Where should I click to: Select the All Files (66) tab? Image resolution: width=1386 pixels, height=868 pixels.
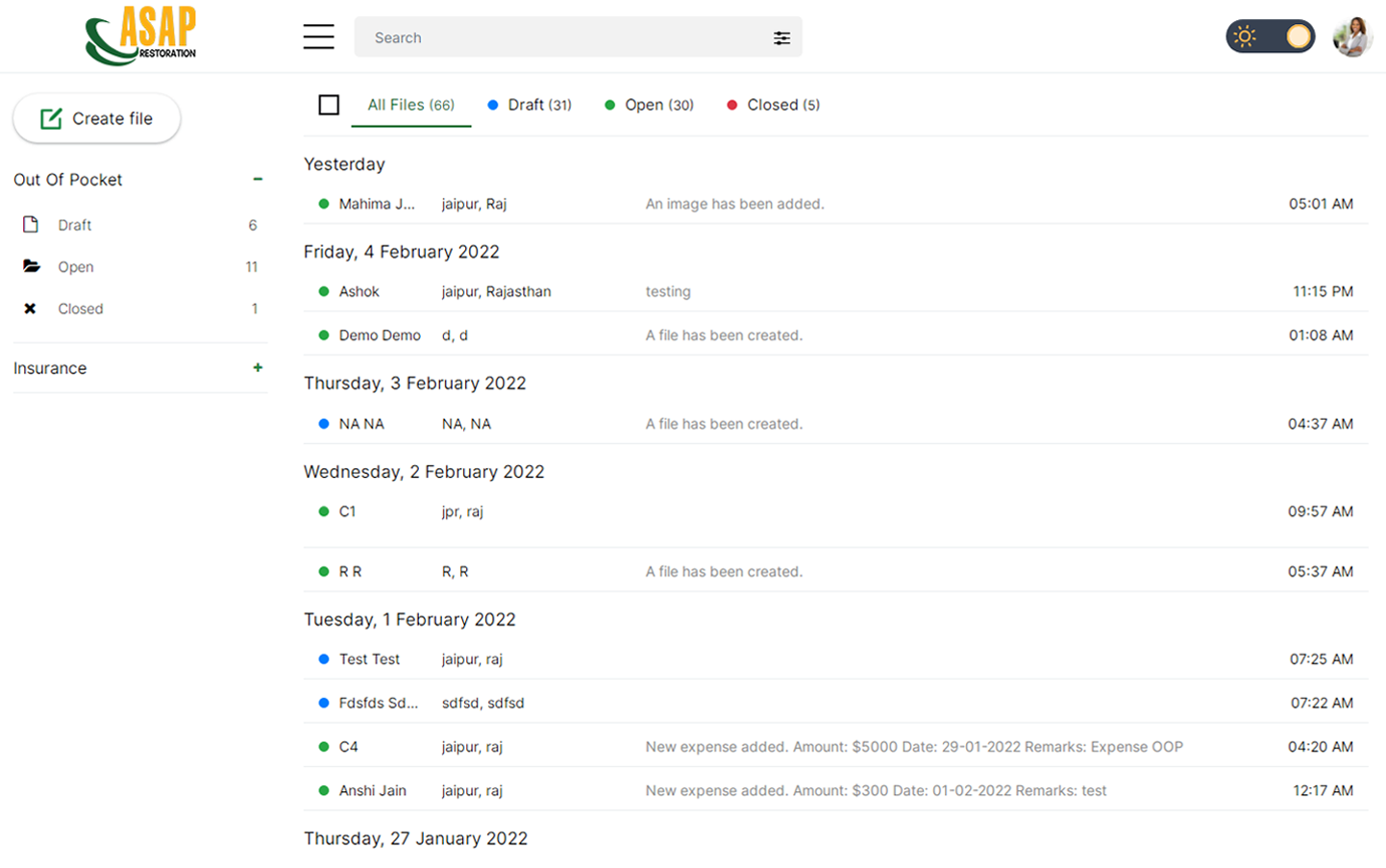point(410,105)
